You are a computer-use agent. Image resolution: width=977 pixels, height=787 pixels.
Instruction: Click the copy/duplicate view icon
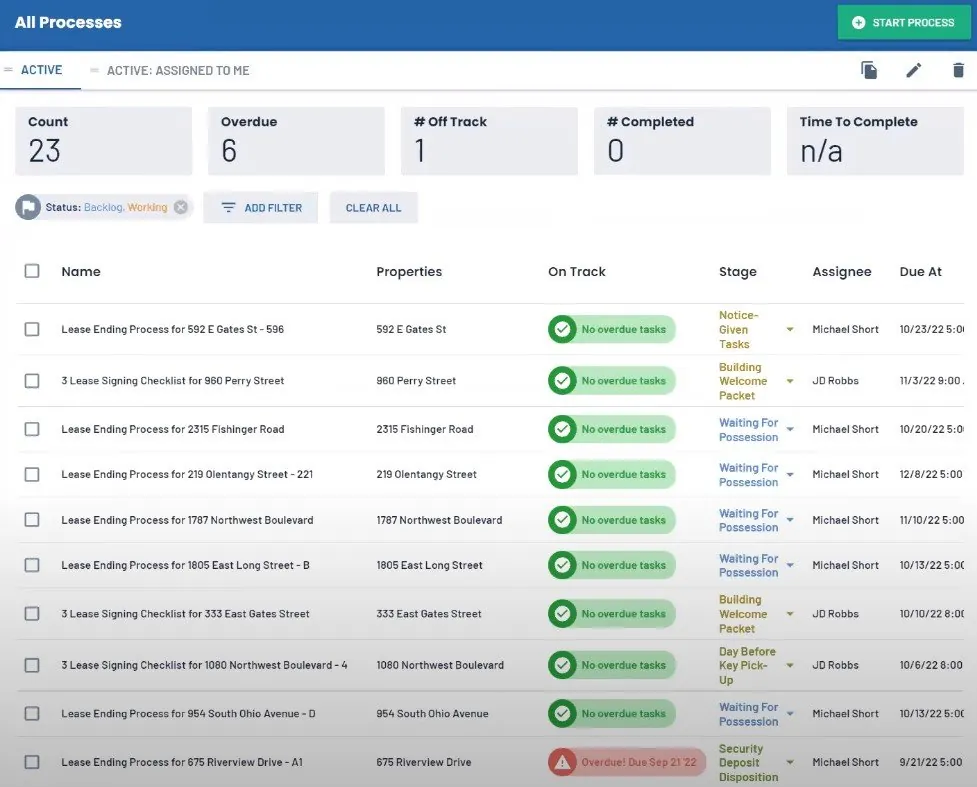click(x=869, y=70)
